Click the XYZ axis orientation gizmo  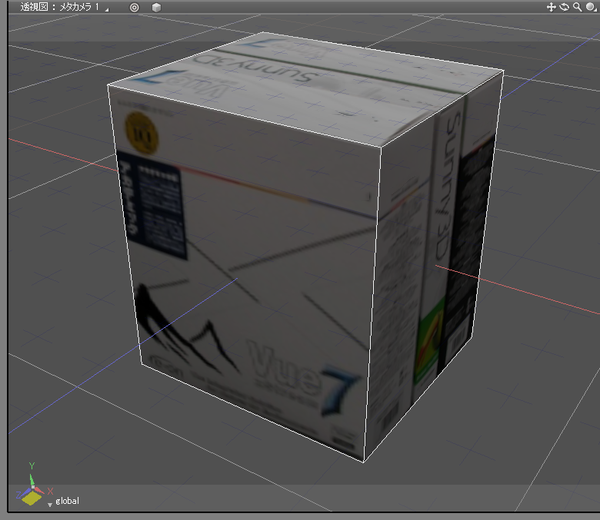tap(33, 485)
